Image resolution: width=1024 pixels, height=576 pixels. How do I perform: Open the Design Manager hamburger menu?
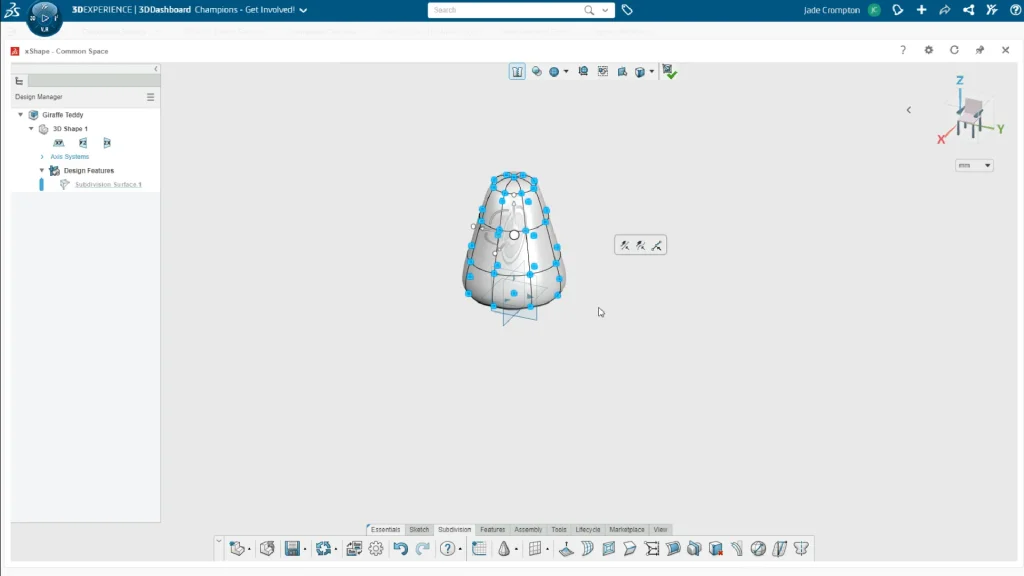click(x=151, y=97)
